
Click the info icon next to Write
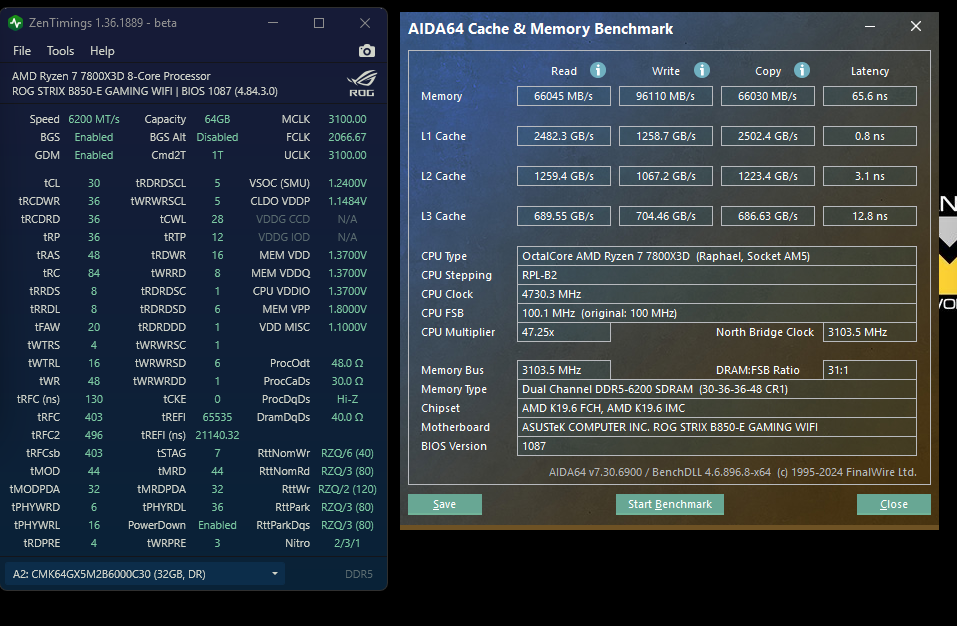702,70
